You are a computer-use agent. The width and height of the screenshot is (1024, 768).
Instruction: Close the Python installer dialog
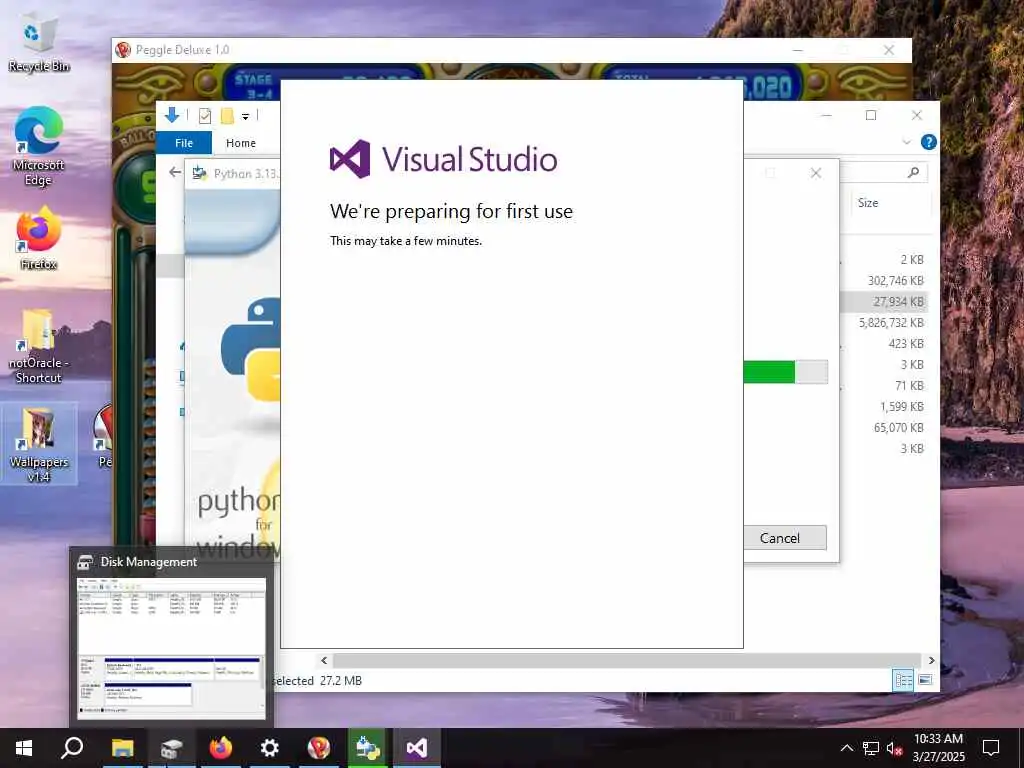point(816,173)
